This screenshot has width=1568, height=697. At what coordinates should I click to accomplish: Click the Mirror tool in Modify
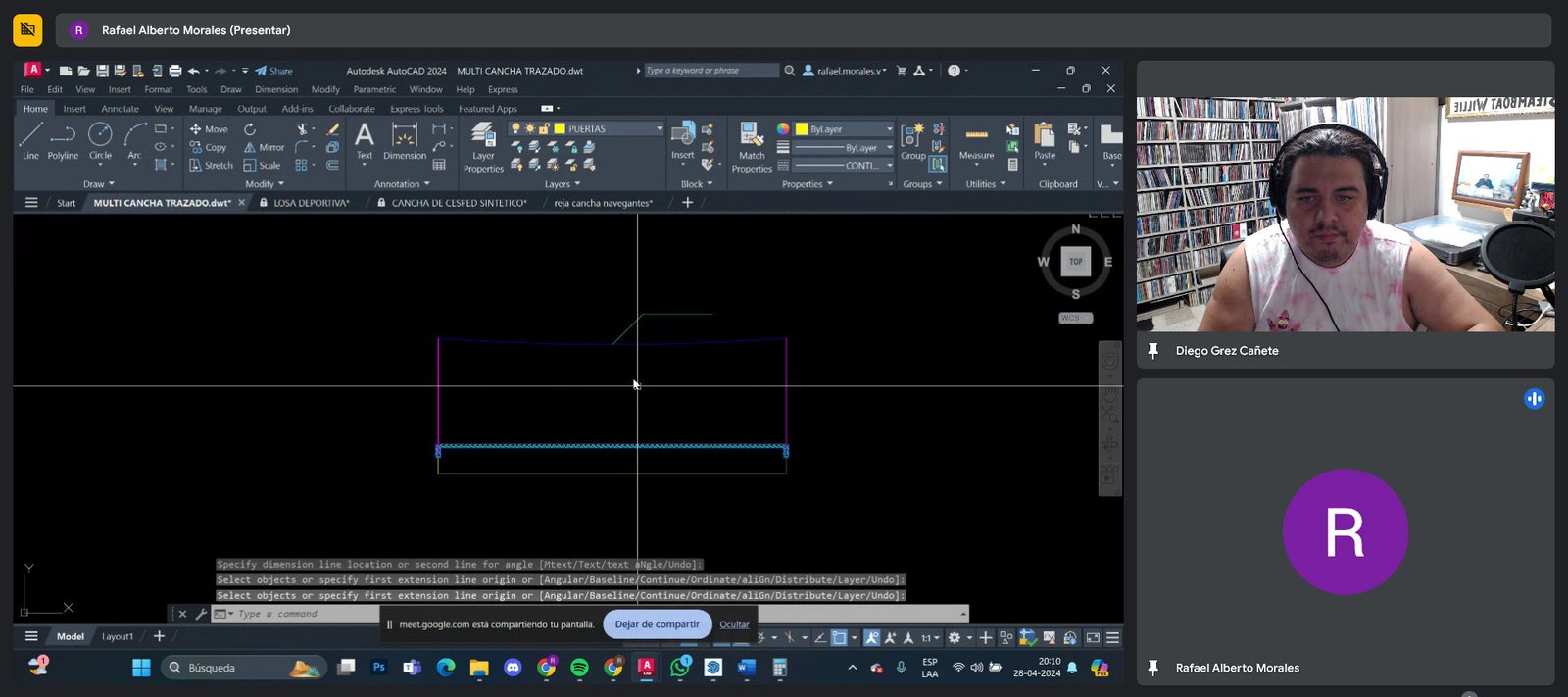pyautogui.click(x=264, y=147)
